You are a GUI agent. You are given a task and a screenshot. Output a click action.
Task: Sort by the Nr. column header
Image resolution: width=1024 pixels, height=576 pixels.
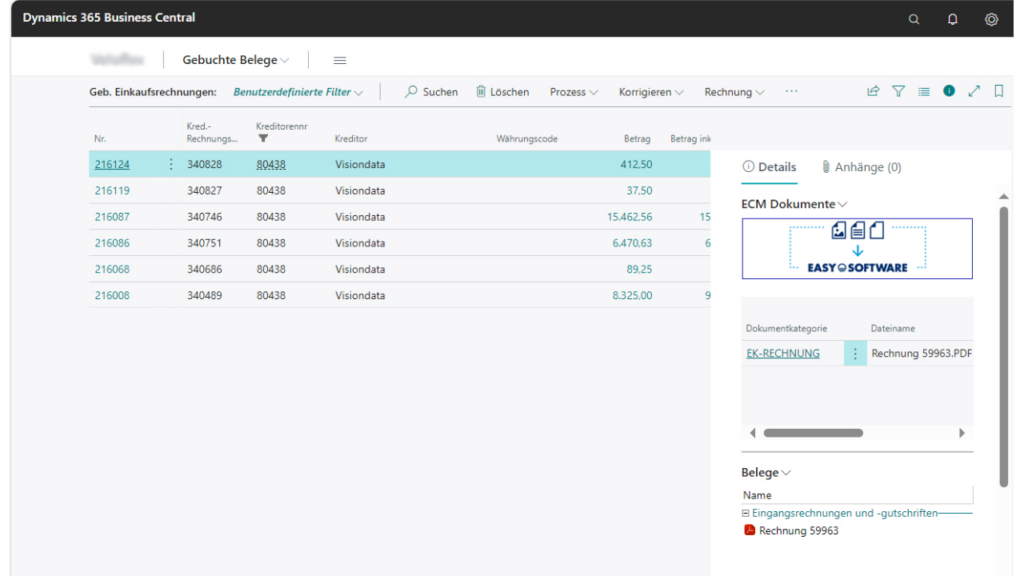click(x=100, y=138)
